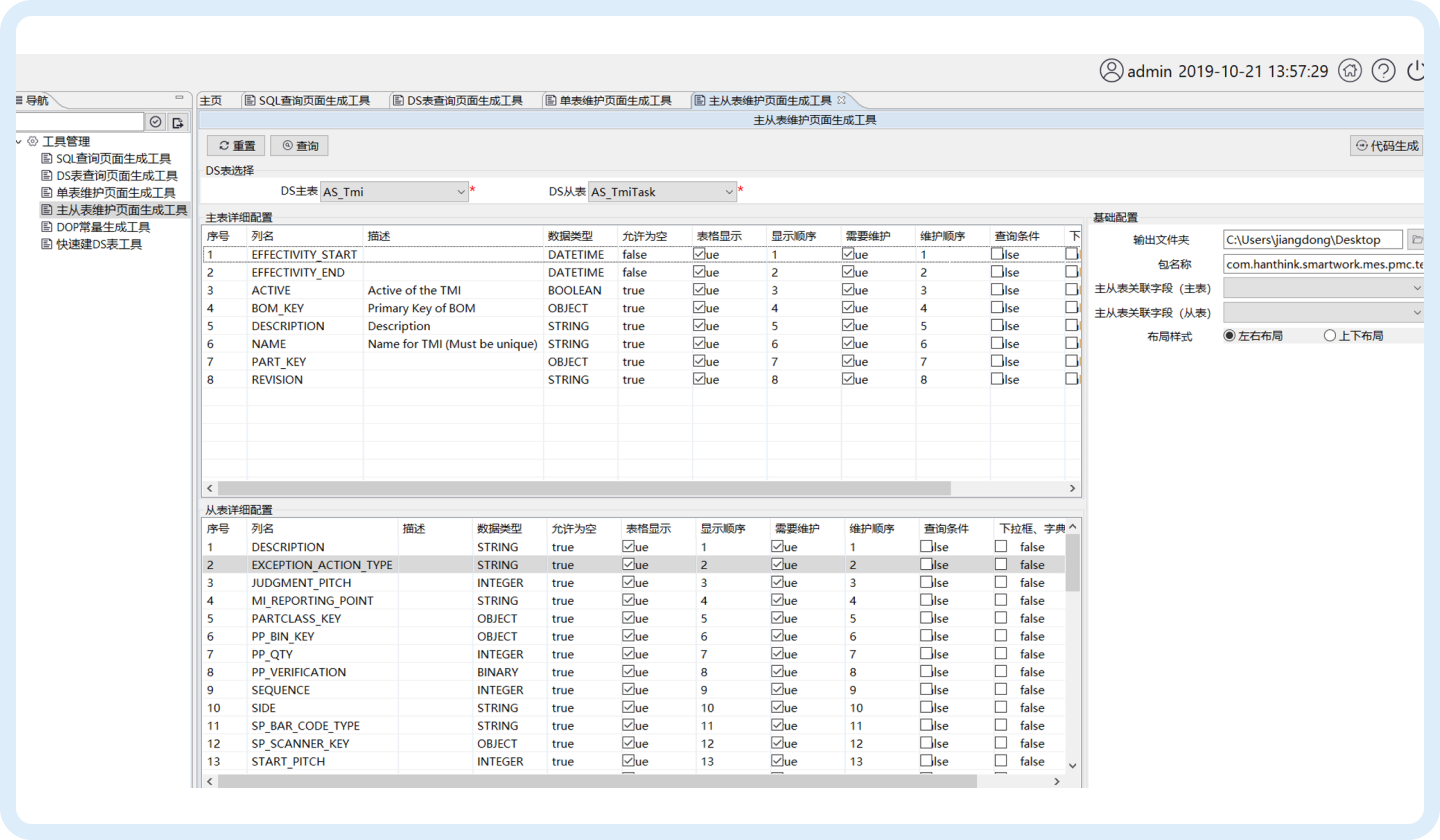Click the circled checkmark icon in navigation panel
The height and width of the screenshot is (840, 1440).
[156, 122]
